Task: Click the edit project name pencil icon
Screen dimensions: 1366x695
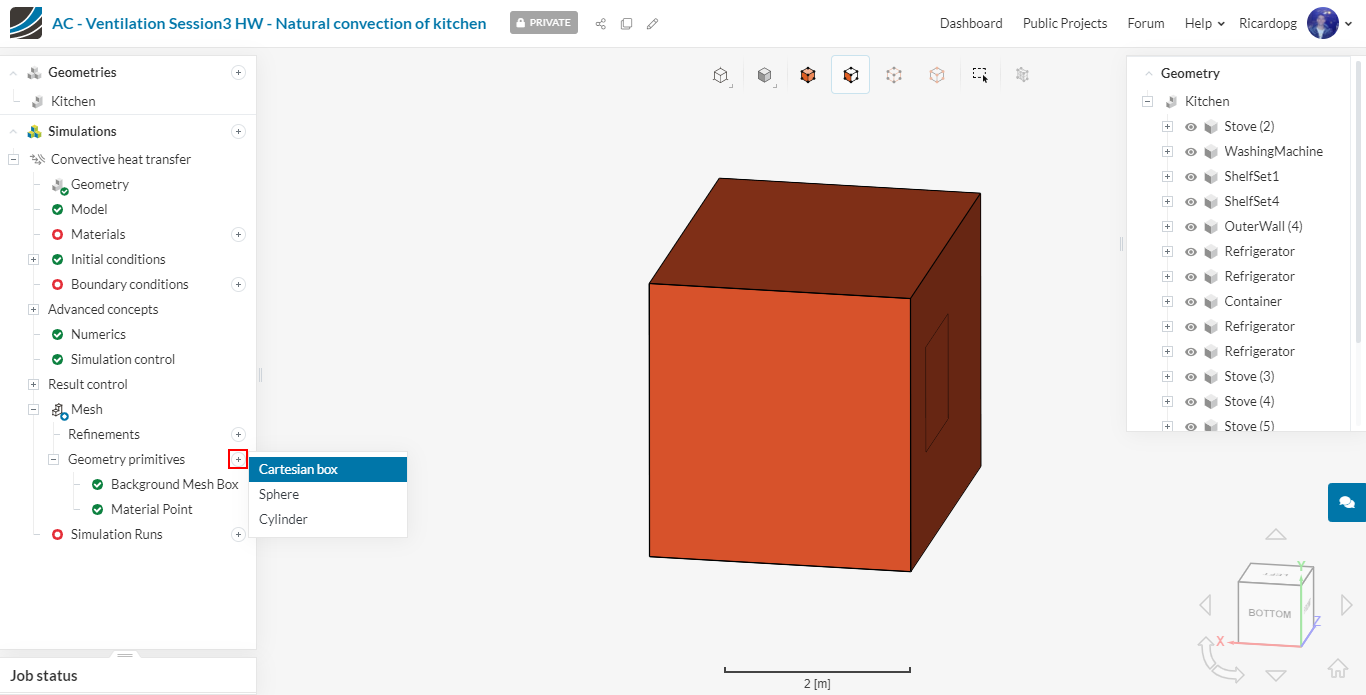Action: [x=652, y=23]
